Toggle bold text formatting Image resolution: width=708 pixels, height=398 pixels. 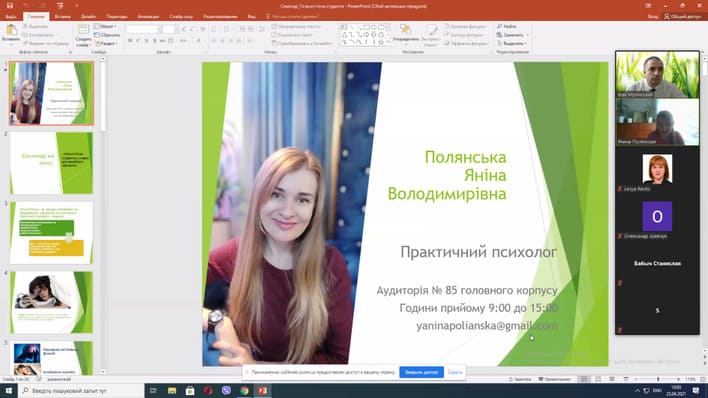pos(130,41)
